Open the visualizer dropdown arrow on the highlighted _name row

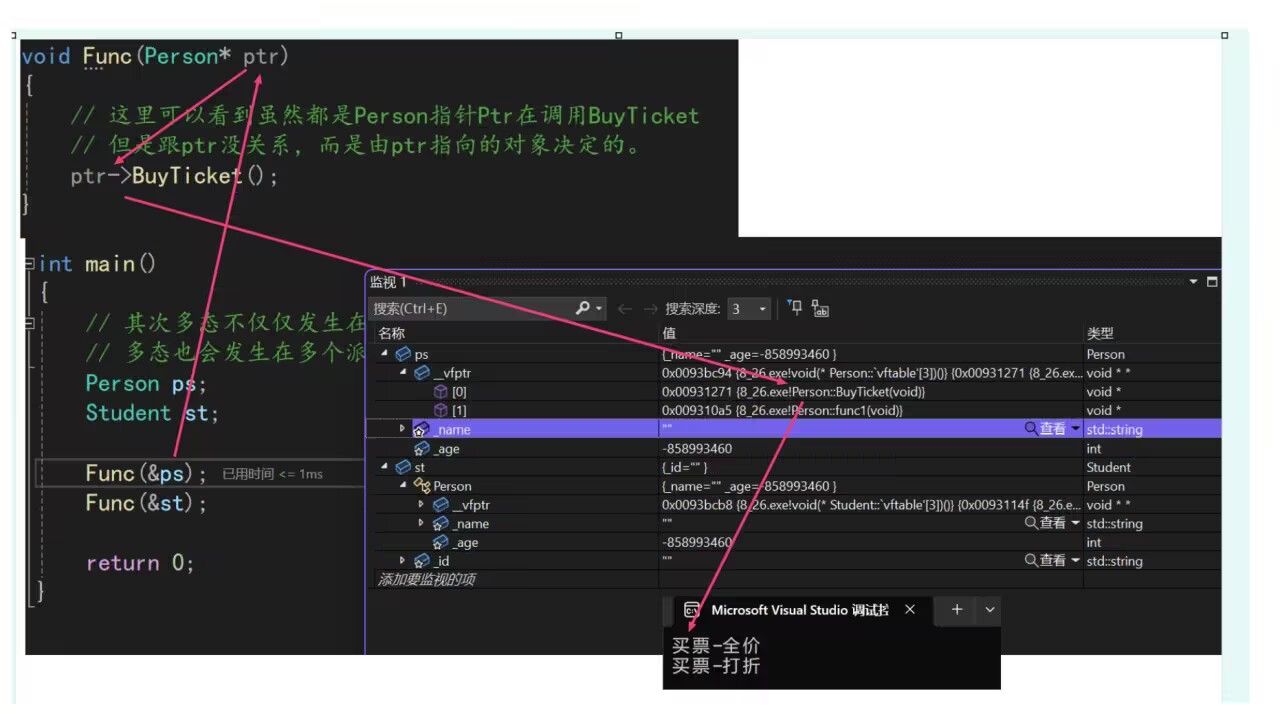(x=1075, y=429)
